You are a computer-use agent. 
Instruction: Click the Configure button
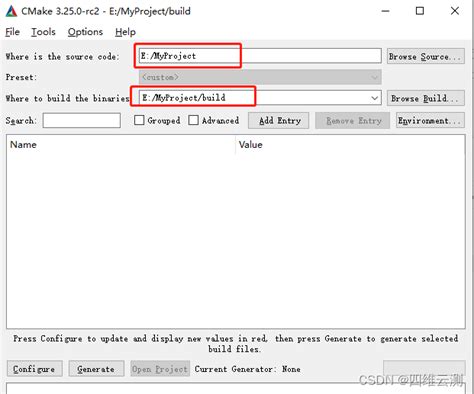point(34,369)
